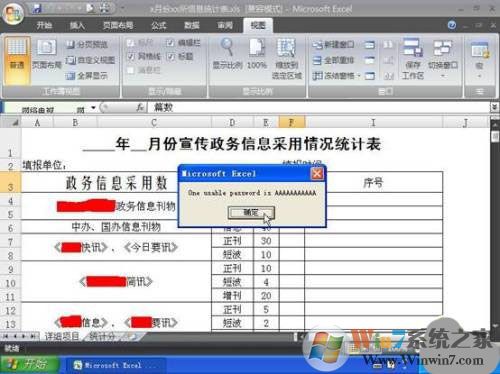Viewport: 500px width, 374px height.
Task: Close the Microsoft Excel message dialog
Action: click(317, 174)
